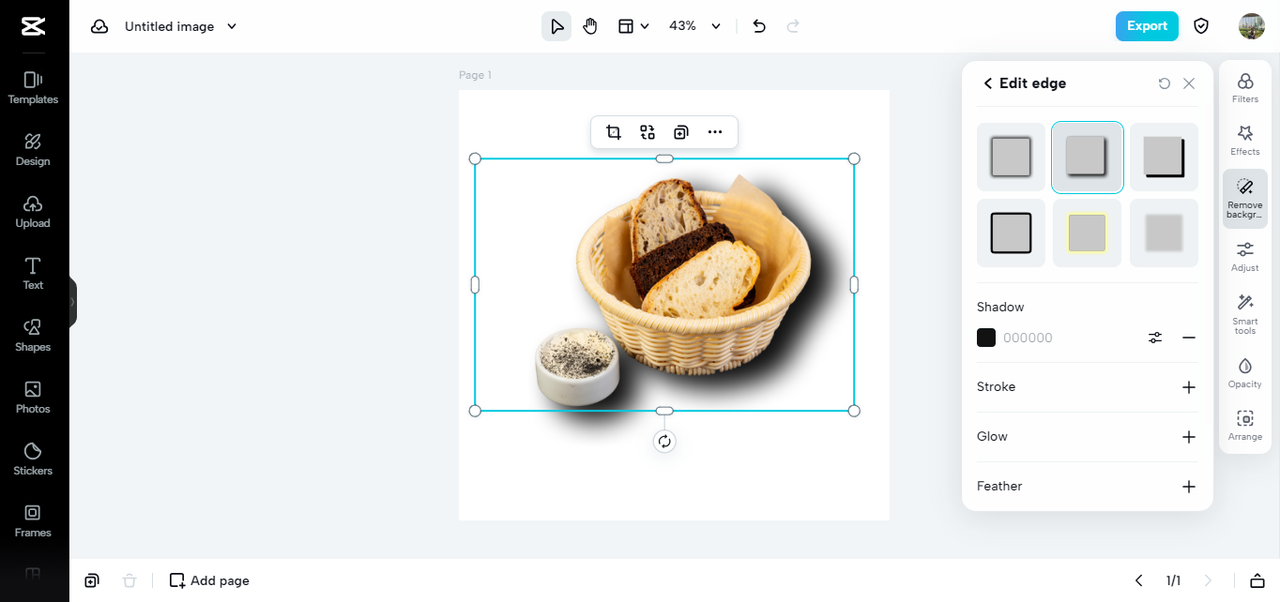Screen dimensions: 1280x602
Task: Open more options in floating toolbar
Action: tap(715, 132)
